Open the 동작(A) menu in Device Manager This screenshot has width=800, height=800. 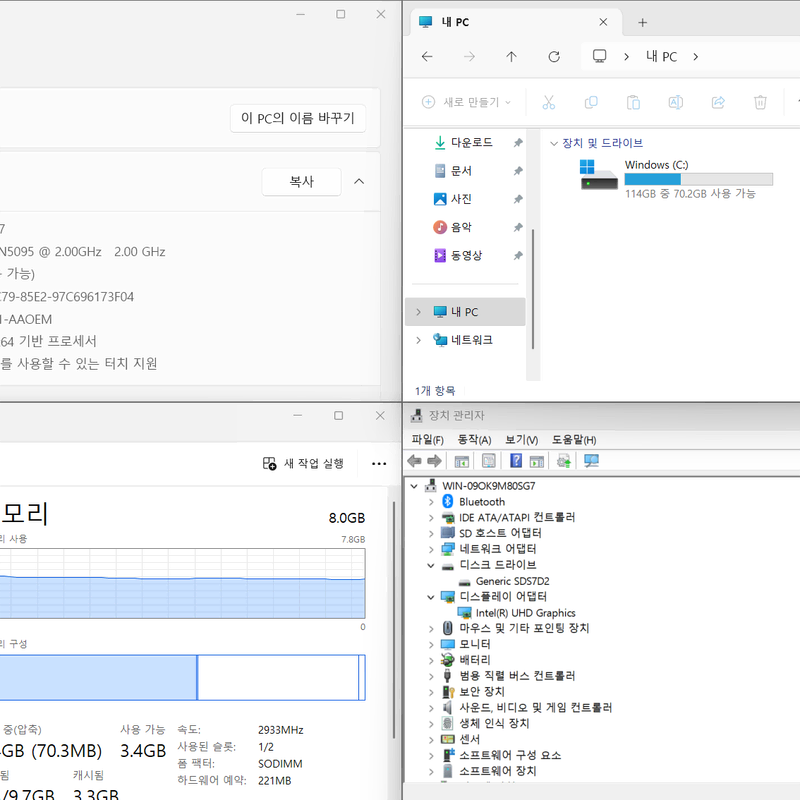click(474, 439)
